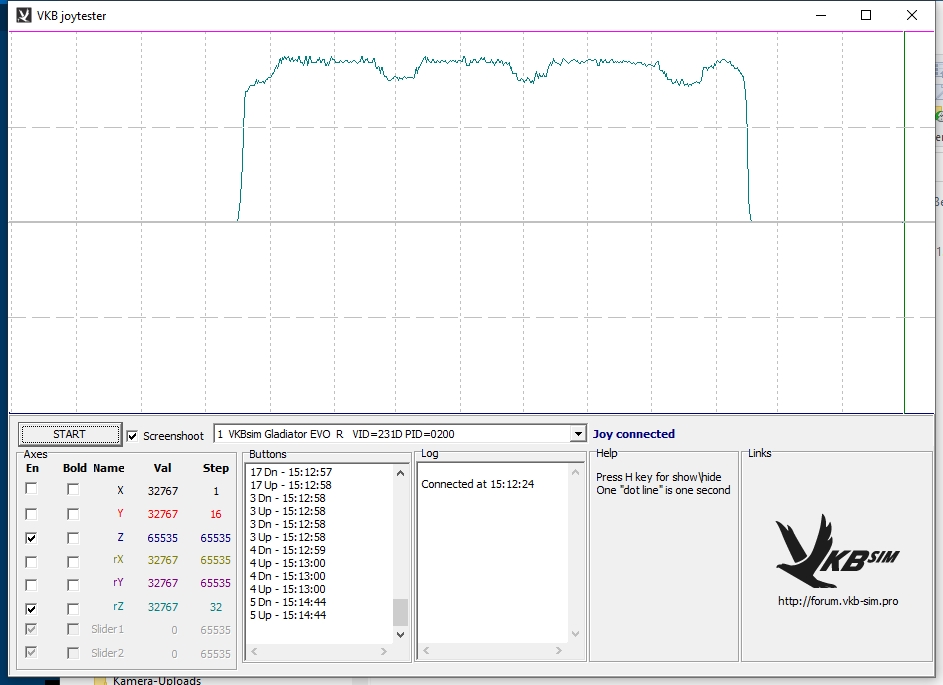Enable the rY axis checkbox
The height and width of the screenshot is (685, 943).
coord(31,585)
